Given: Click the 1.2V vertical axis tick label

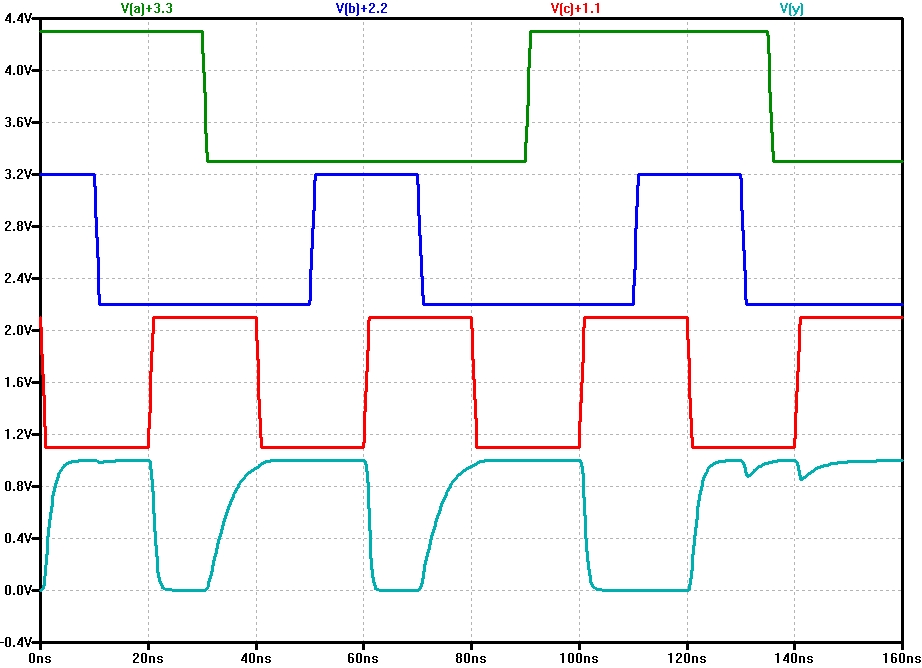Looking at the screenshot, I should coord(17,434).
